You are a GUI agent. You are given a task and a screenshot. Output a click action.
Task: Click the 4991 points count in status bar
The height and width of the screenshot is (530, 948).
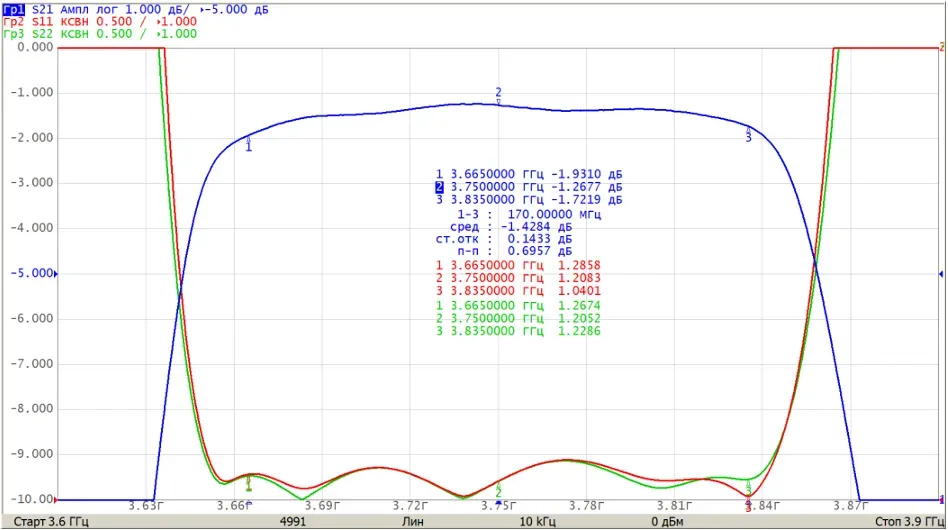pos(293,522)
